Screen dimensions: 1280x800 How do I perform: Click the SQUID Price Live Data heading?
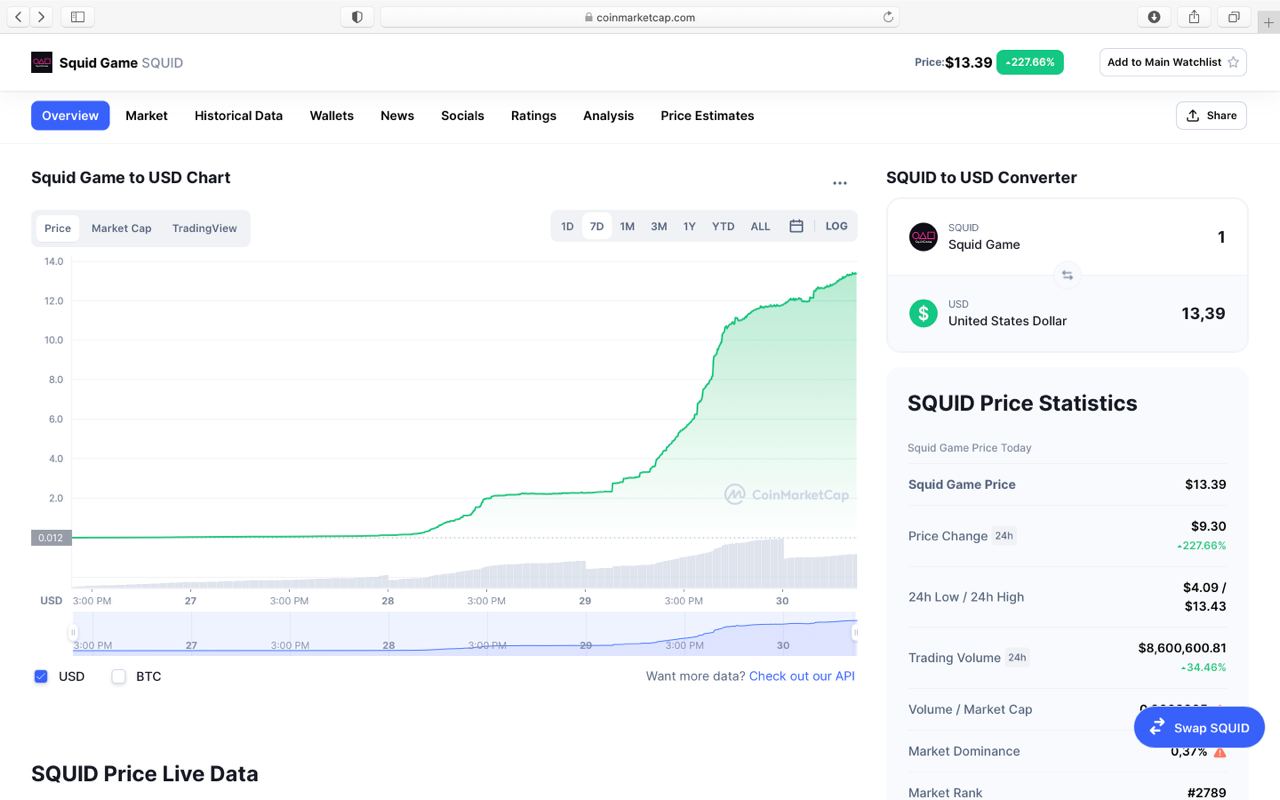click(x=145, y=774)
